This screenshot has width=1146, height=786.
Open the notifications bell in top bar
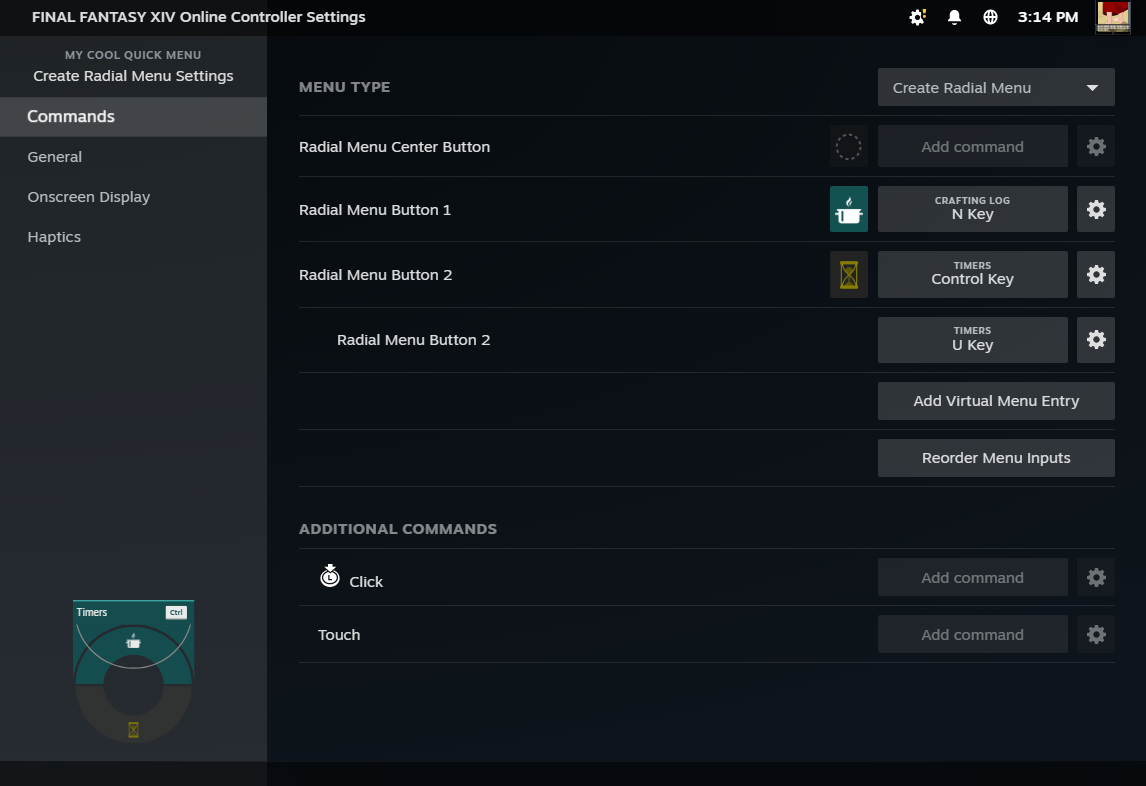pos(954,17)
